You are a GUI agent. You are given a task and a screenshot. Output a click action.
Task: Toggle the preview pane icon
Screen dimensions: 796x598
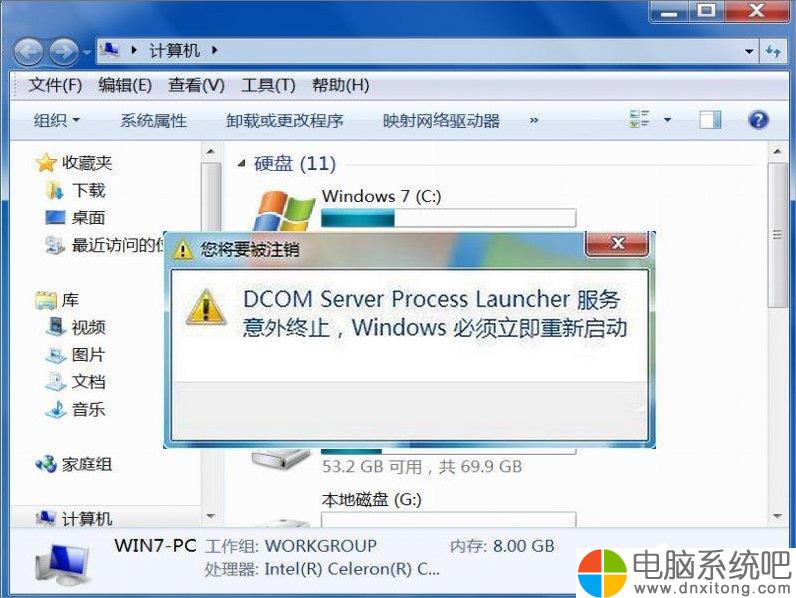point(710,120)
